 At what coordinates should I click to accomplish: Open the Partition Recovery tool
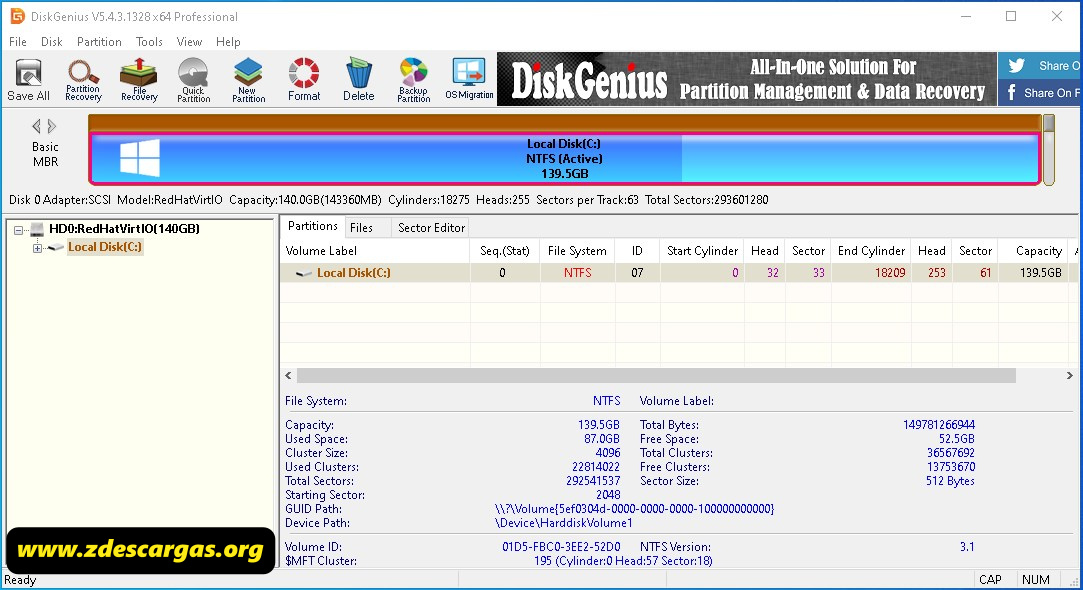pyautogui.click(x=83, y=79)
